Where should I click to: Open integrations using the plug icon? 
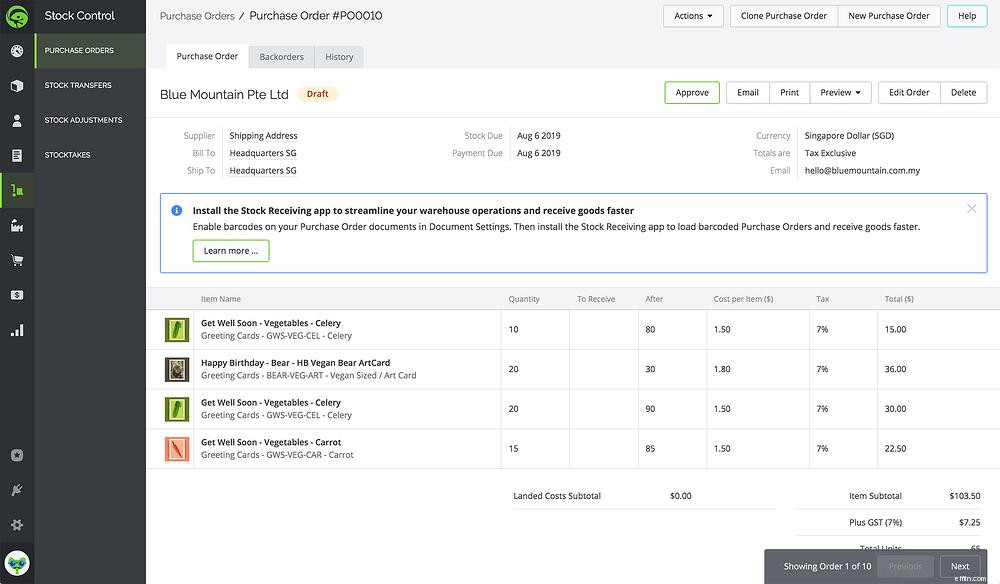coord(17,490)
